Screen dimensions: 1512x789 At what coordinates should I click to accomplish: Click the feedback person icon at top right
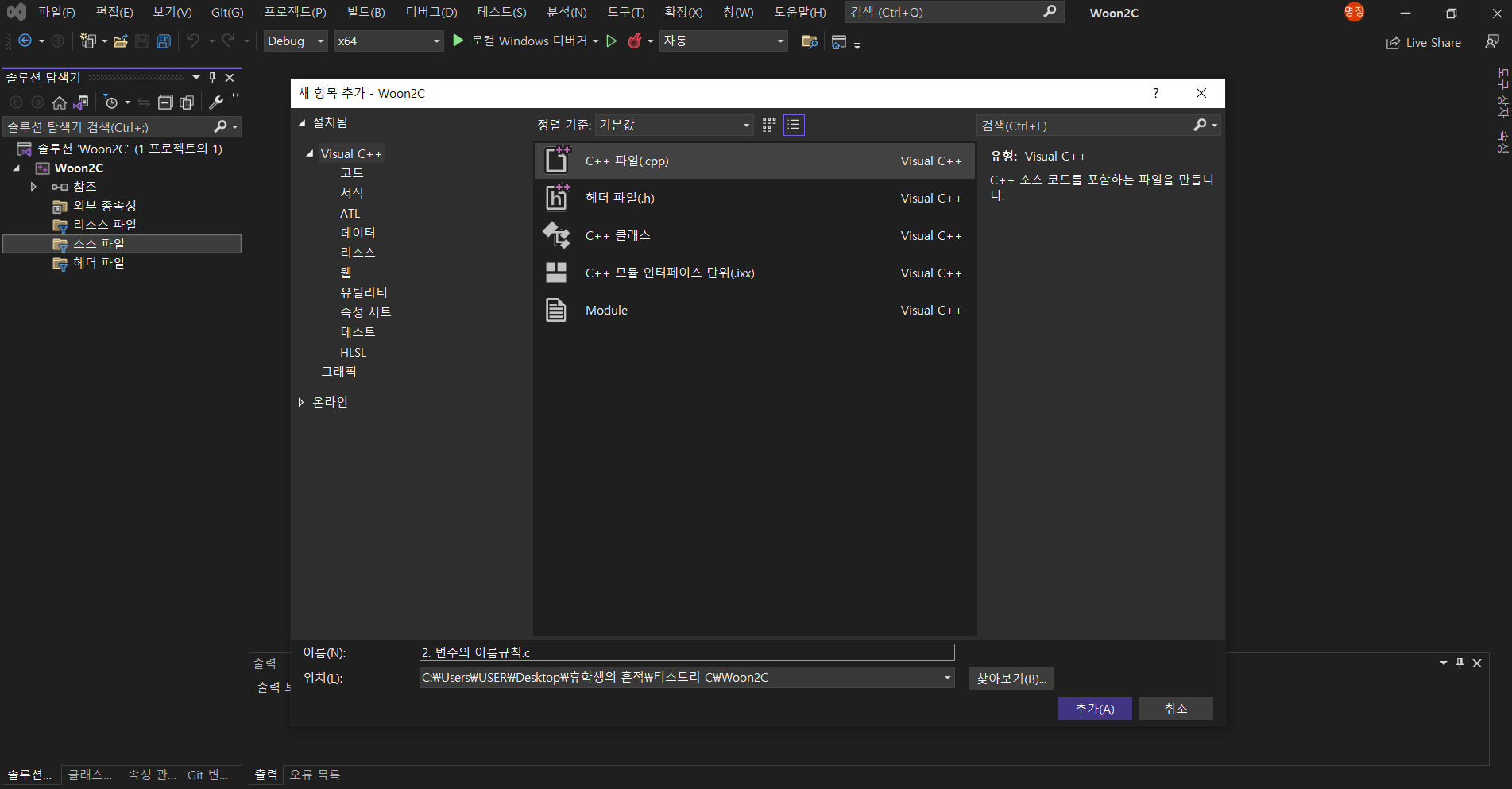tap(1492, 41)
